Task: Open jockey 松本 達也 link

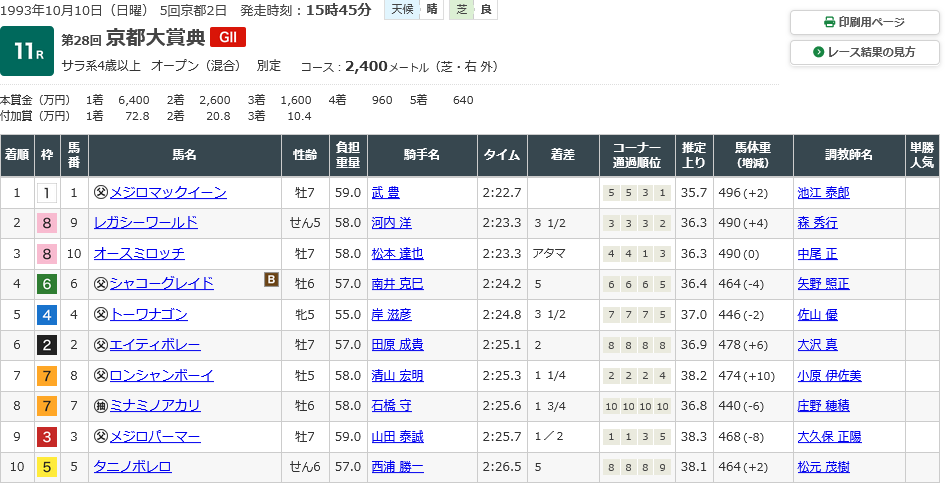Action: pos(398,254)
